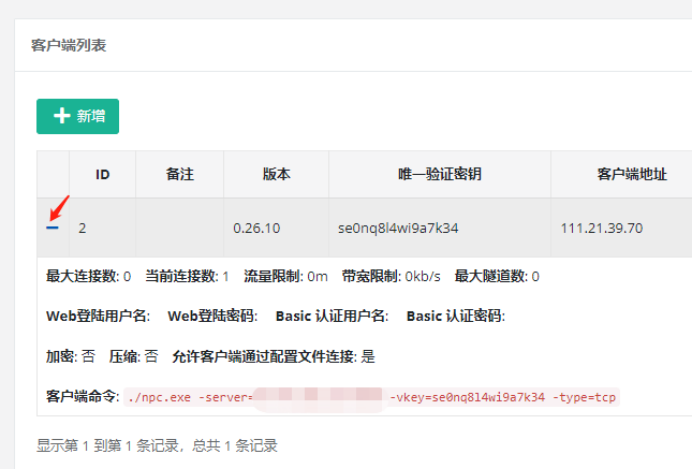The height and width of the screenshot is (469, 692).
Task: Click the green 新增 button
Action: pyautogui.click(x=78, y=116)
